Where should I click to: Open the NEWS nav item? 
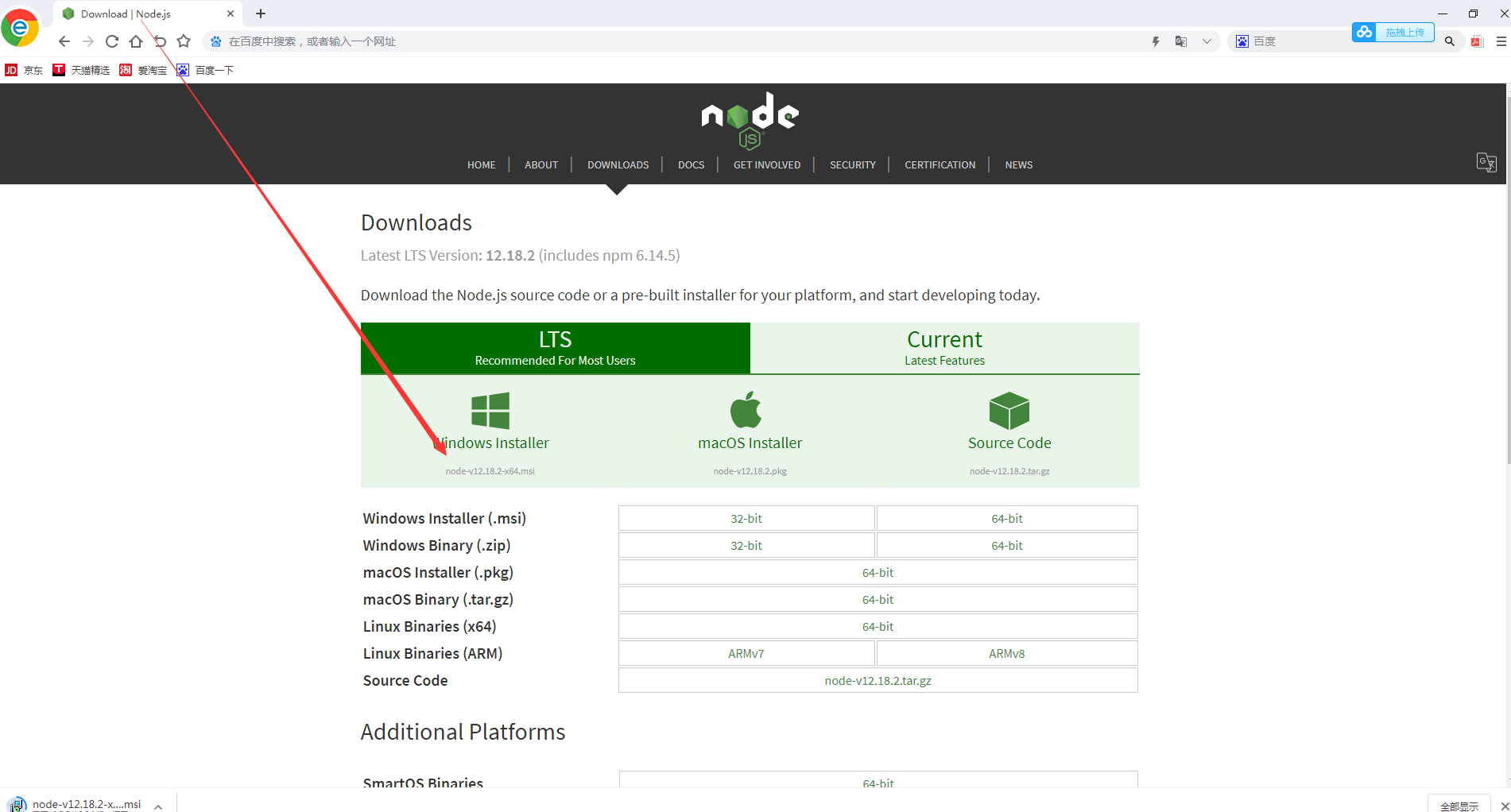click(x=1018, y=164)
